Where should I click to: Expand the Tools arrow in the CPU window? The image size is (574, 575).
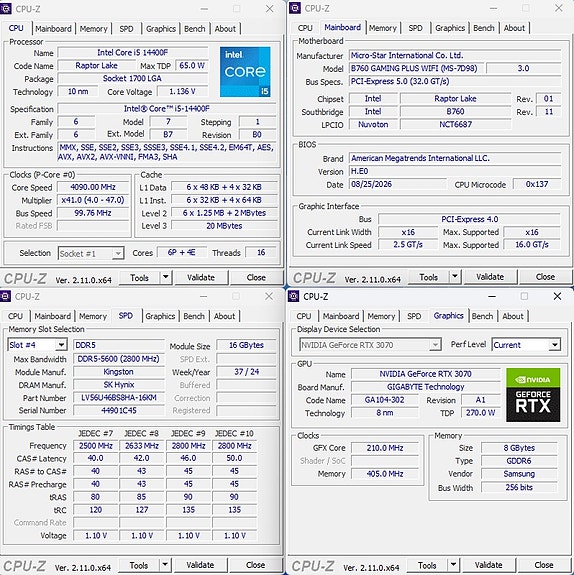coord(166,277)
